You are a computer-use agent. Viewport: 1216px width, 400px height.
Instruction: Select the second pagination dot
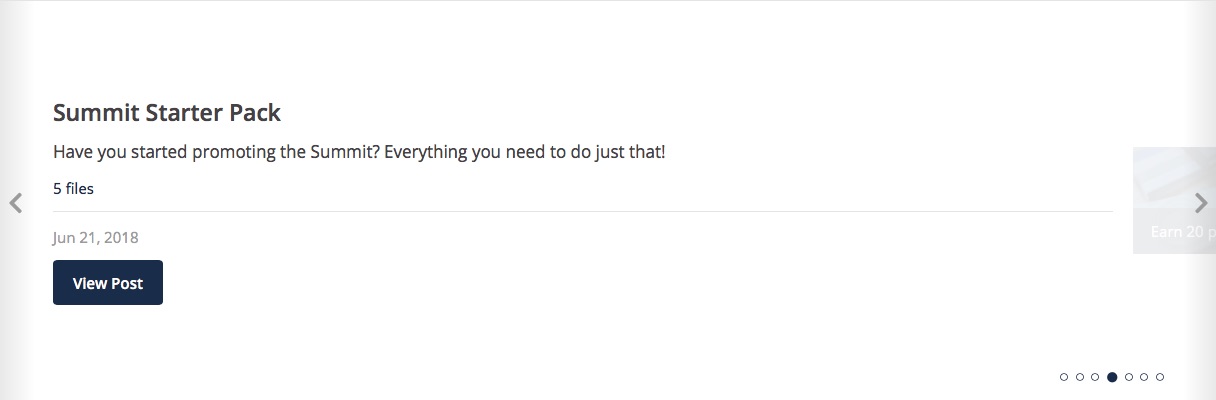(1080, 377)
